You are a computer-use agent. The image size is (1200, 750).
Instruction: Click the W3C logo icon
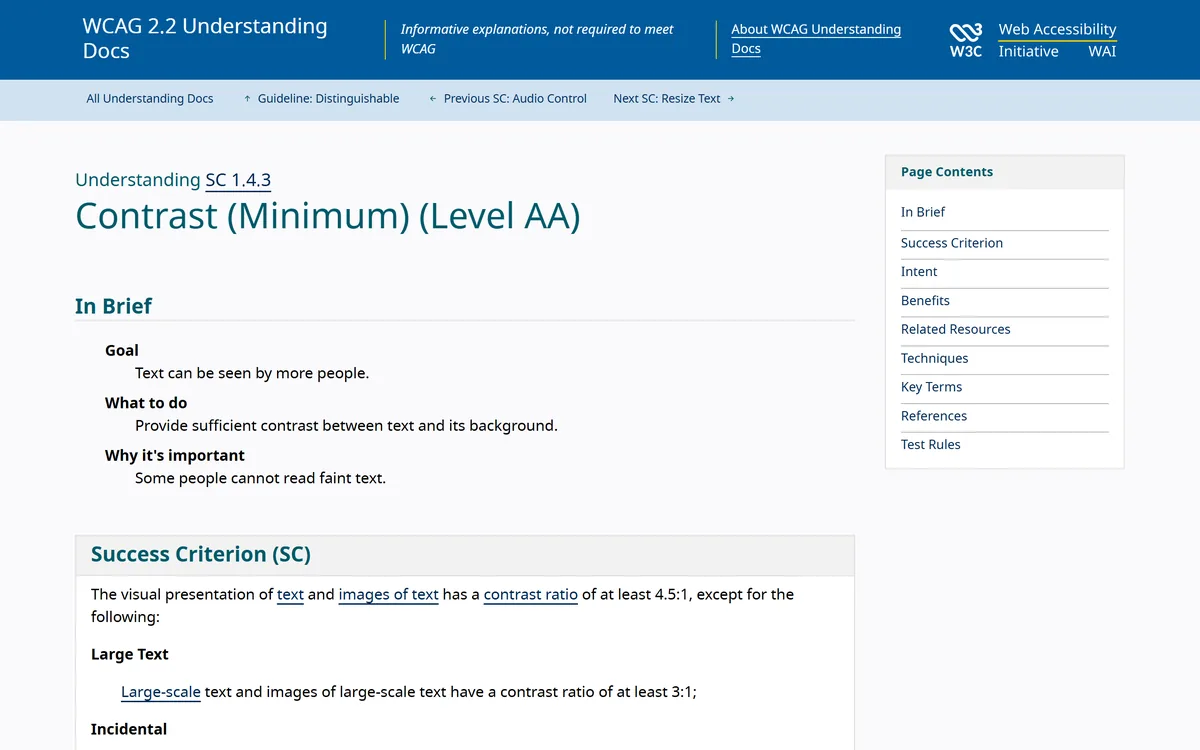click(966, 40)
